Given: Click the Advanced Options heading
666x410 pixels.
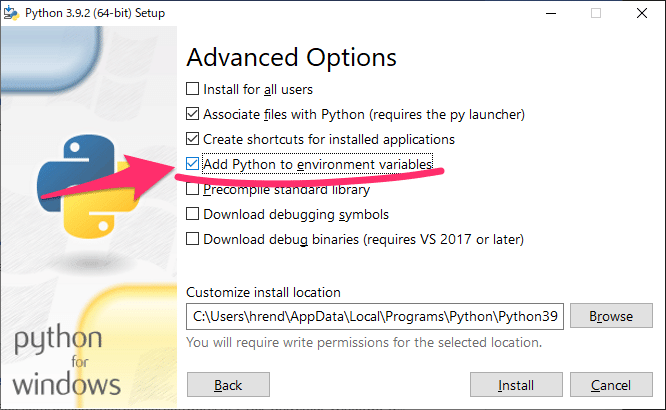Looking at the screenshot, I should tap(291, 57).
